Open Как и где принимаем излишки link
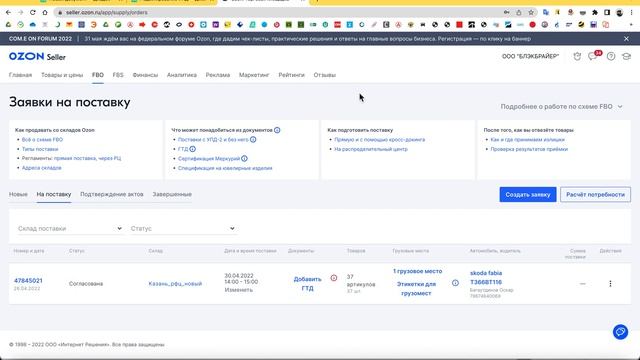The image size is (640, 360). click(x=527, y=140)
